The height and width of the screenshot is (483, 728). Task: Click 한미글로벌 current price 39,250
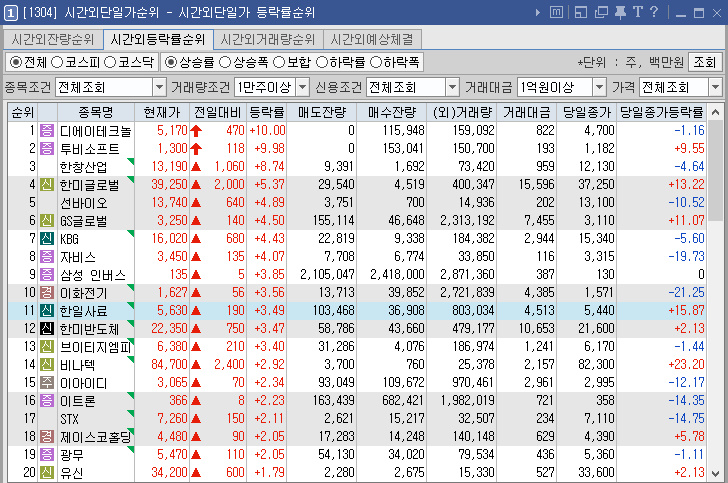coord(169,184)
